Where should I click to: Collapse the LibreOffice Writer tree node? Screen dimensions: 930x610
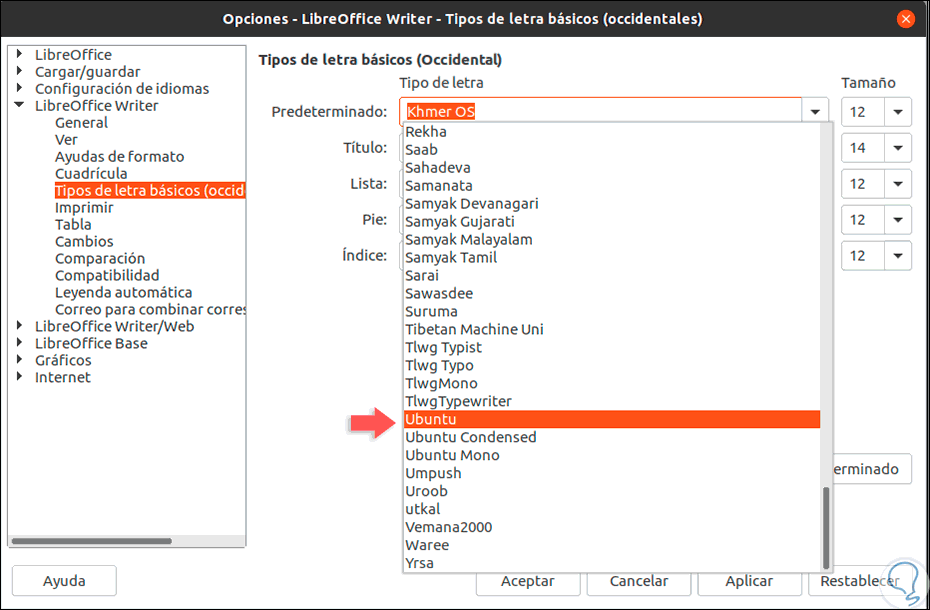[20, 106]
